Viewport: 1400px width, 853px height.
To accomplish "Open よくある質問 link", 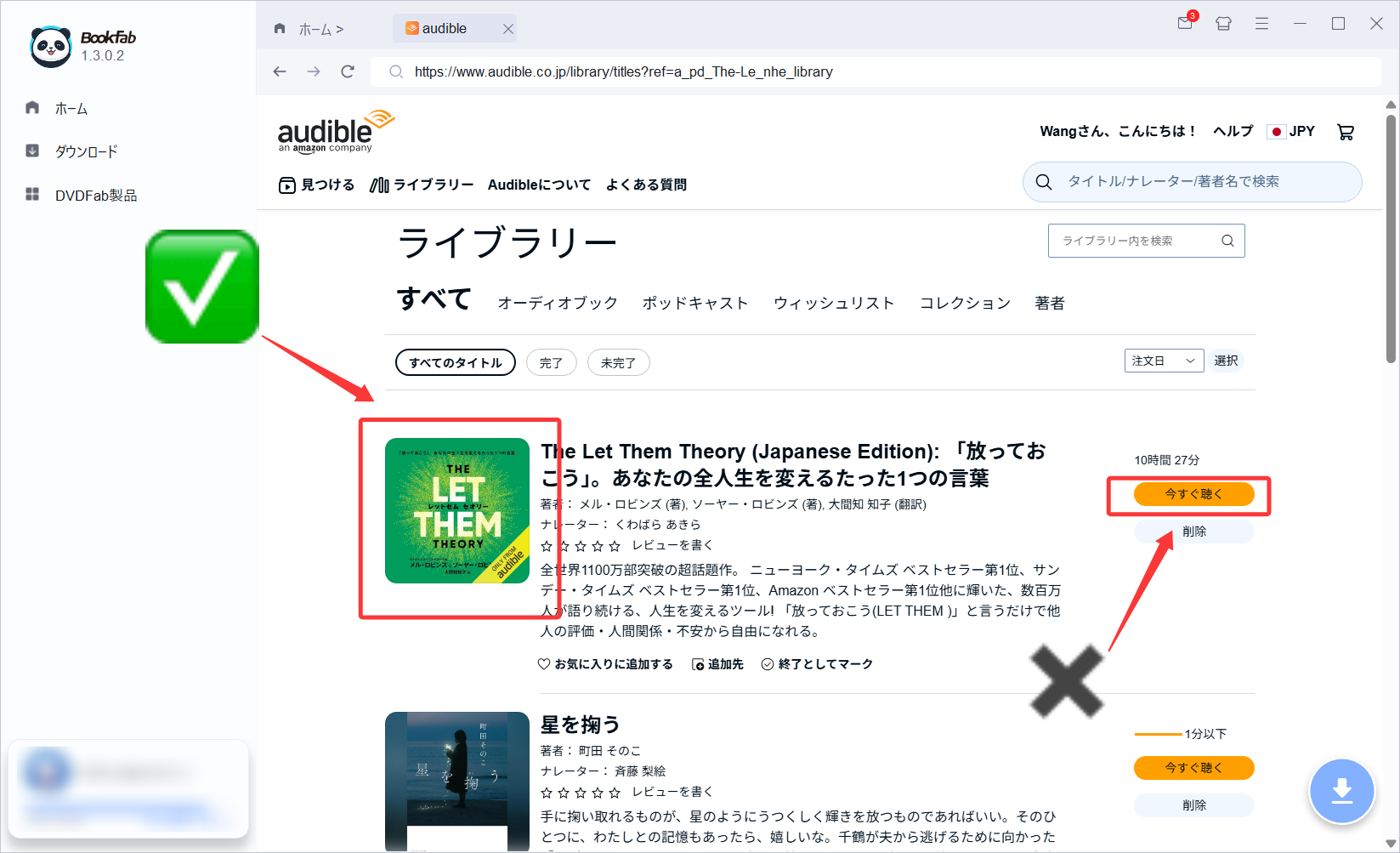I will pos(646,185).
